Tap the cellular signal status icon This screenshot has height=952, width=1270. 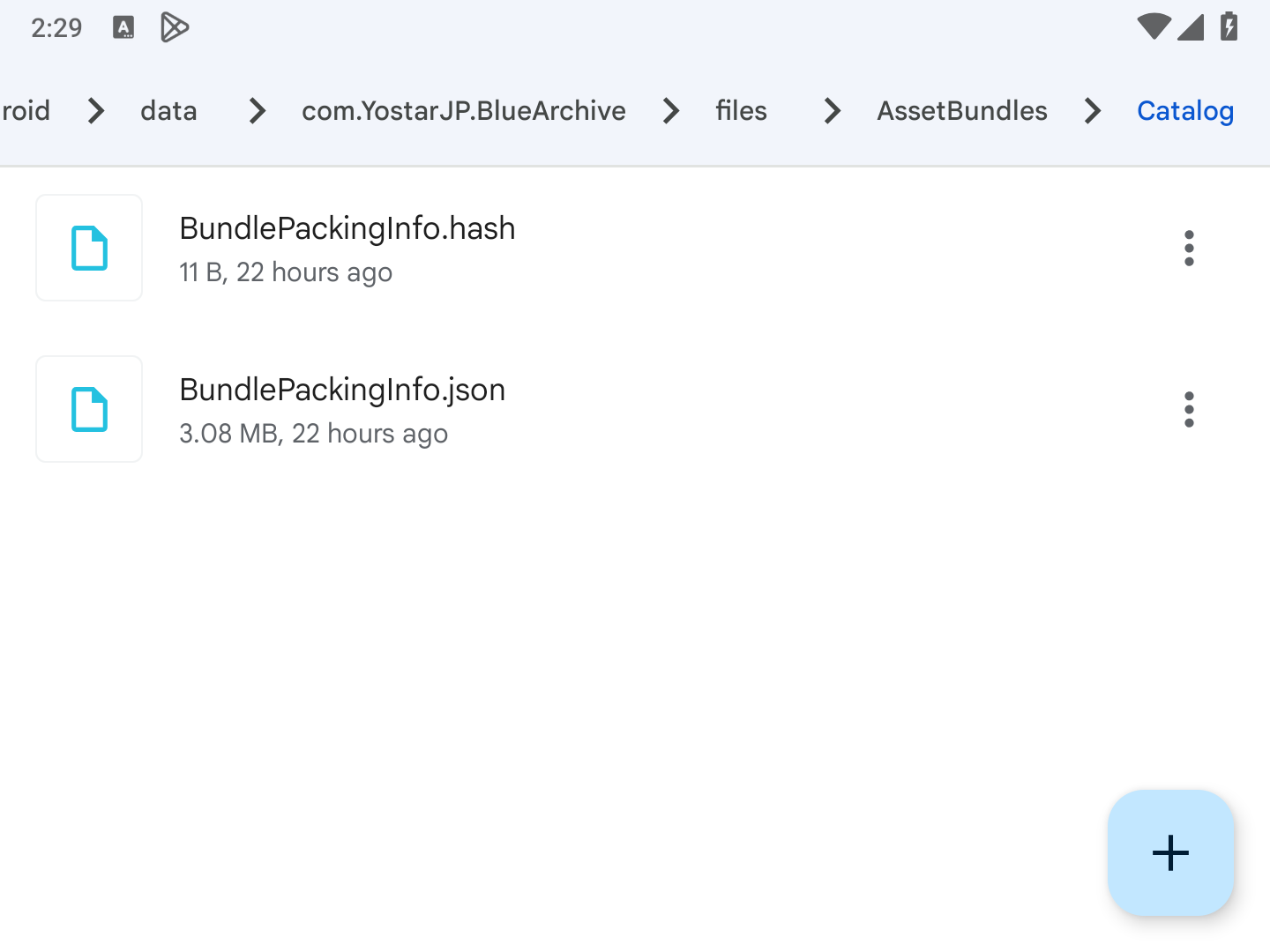(x=1191, y=27)
